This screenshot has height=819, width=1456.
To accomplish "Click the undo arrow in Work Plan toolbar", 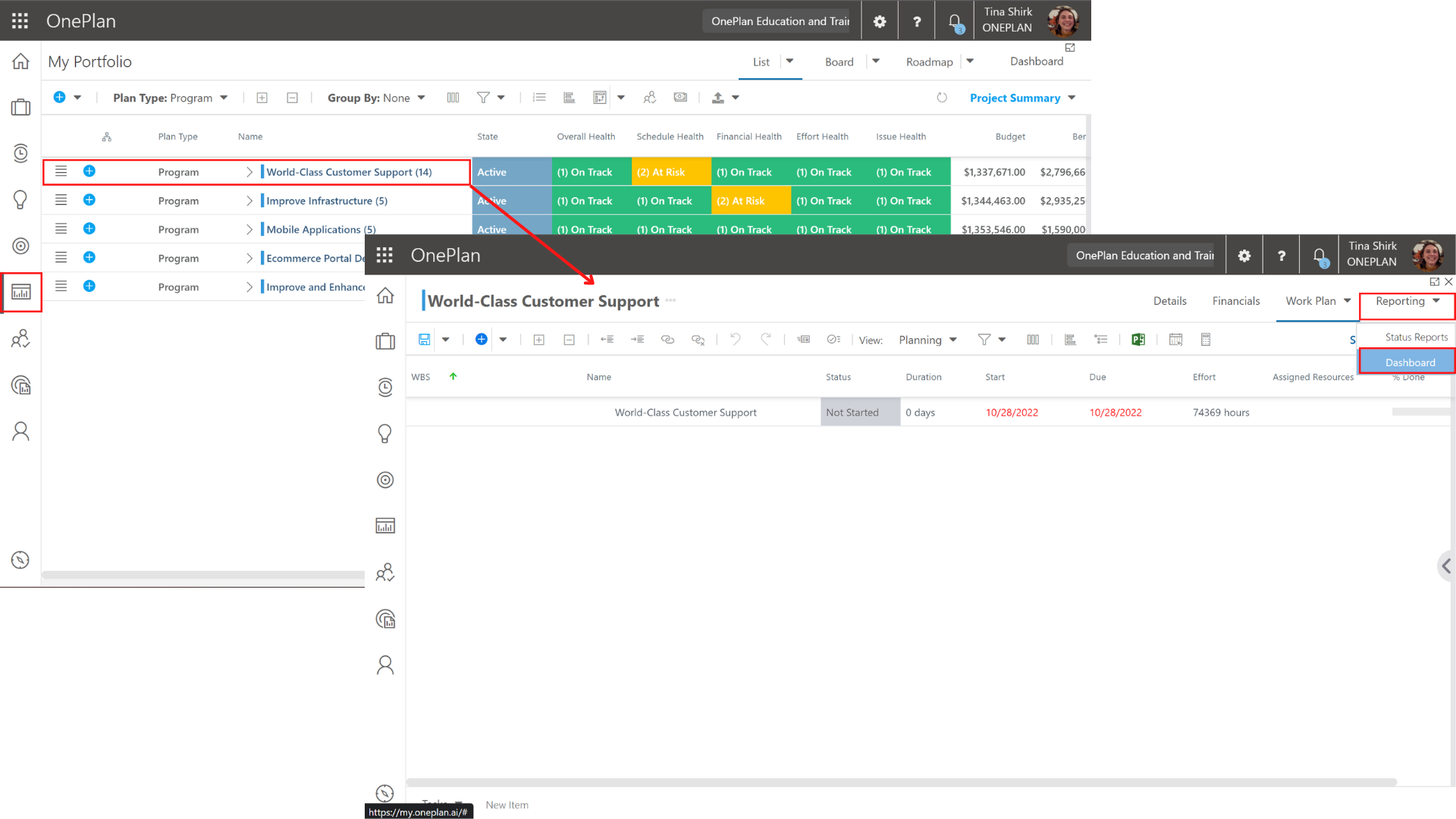I will pos(735,339).
